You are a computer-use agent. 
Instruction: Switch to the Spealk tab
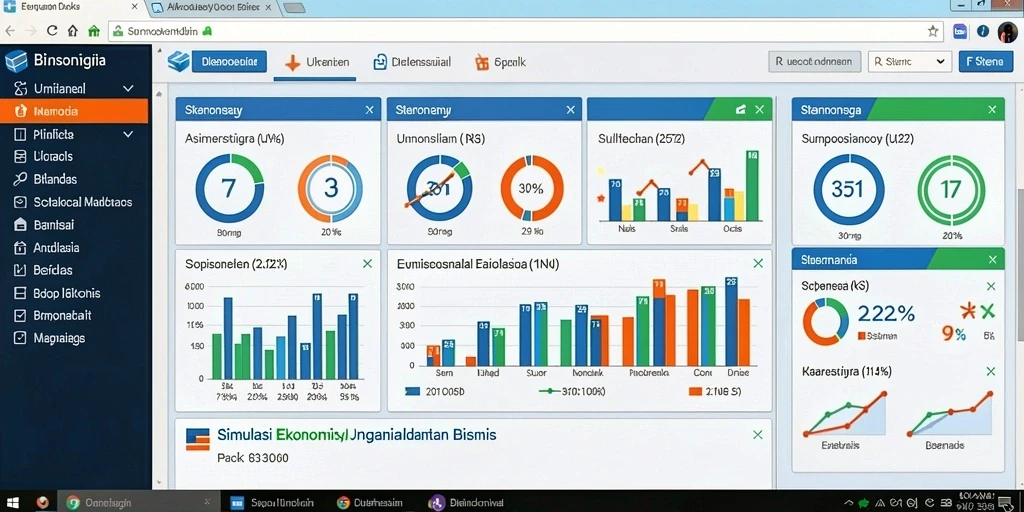pos(500,63)
